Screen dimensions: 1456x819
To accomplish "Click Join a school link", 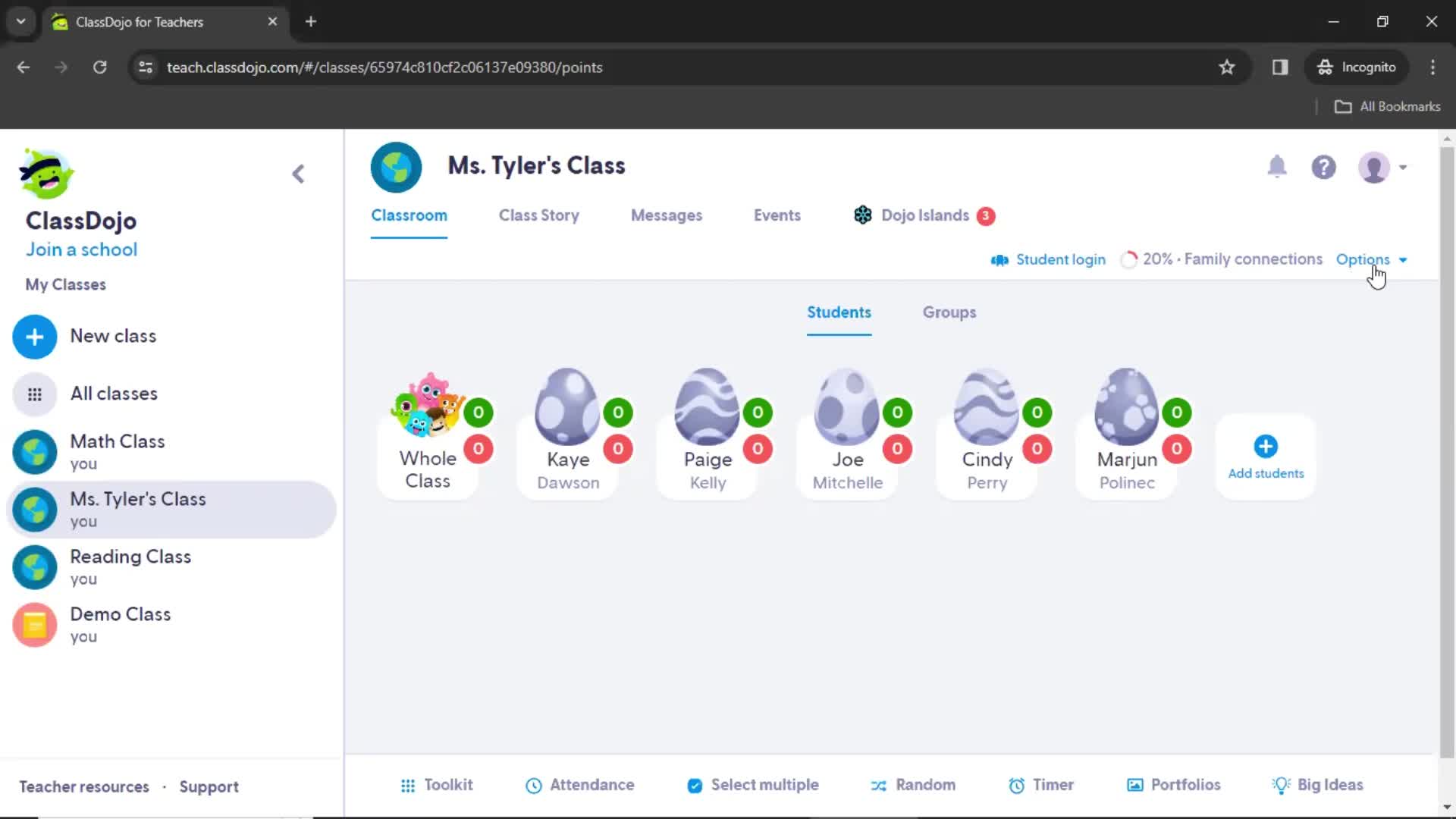I will click(82, 250).
